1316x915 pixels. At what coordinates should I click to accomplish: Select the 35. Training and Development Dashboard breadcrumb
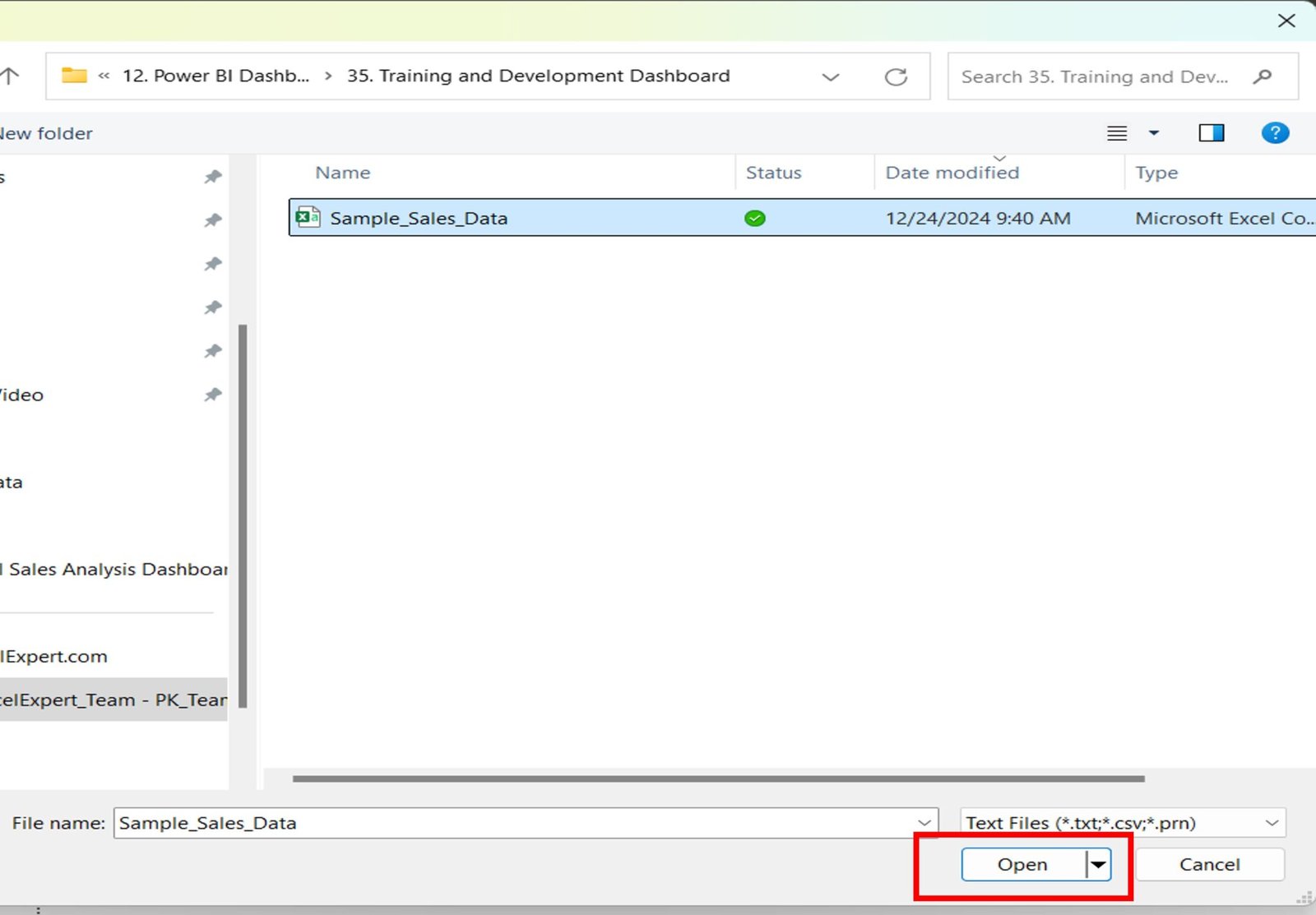click(539, 75)
